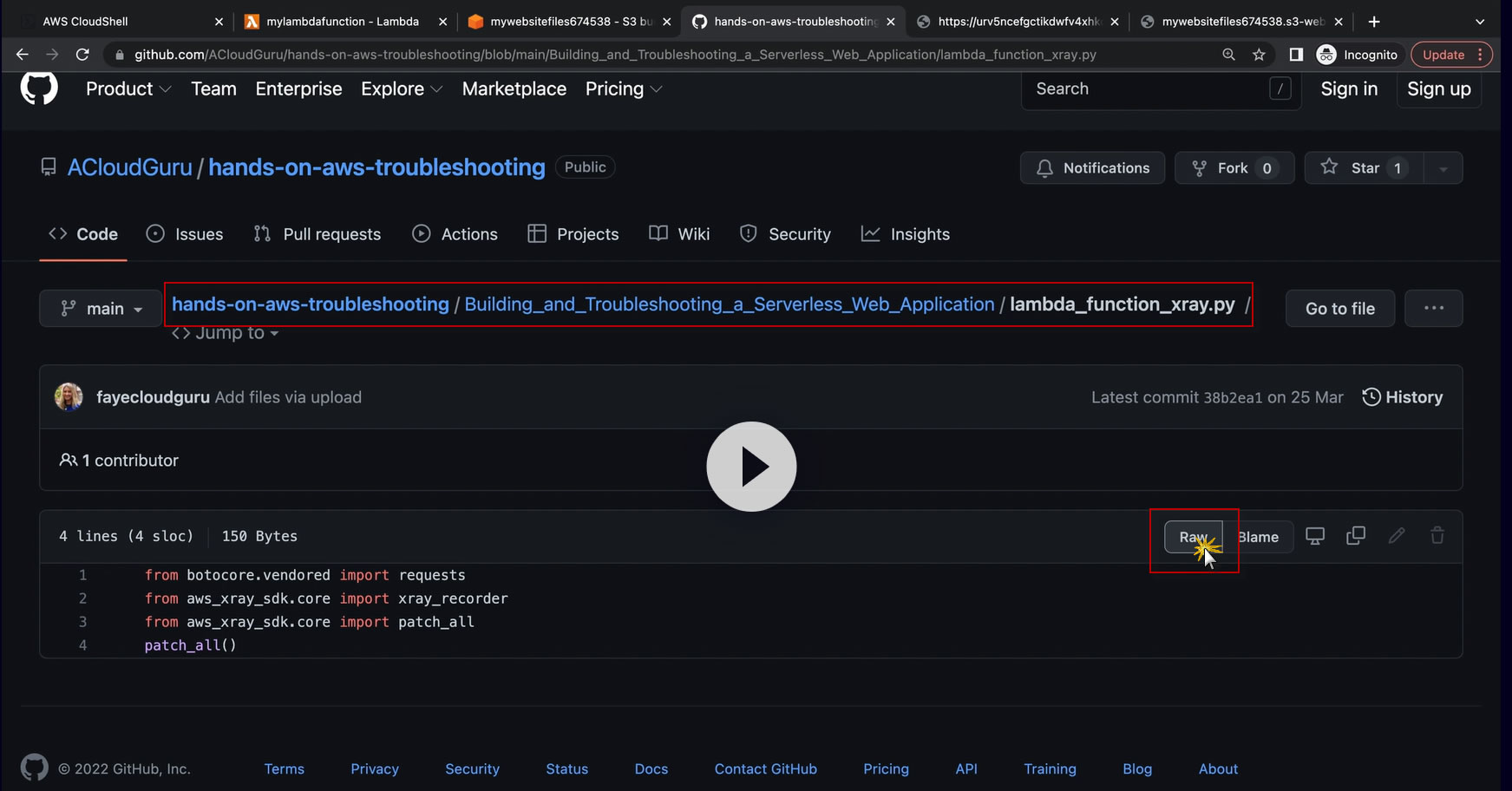Open the Insights tab
This screenshot has width=1512, height=791.
click(x=905, y=234)
